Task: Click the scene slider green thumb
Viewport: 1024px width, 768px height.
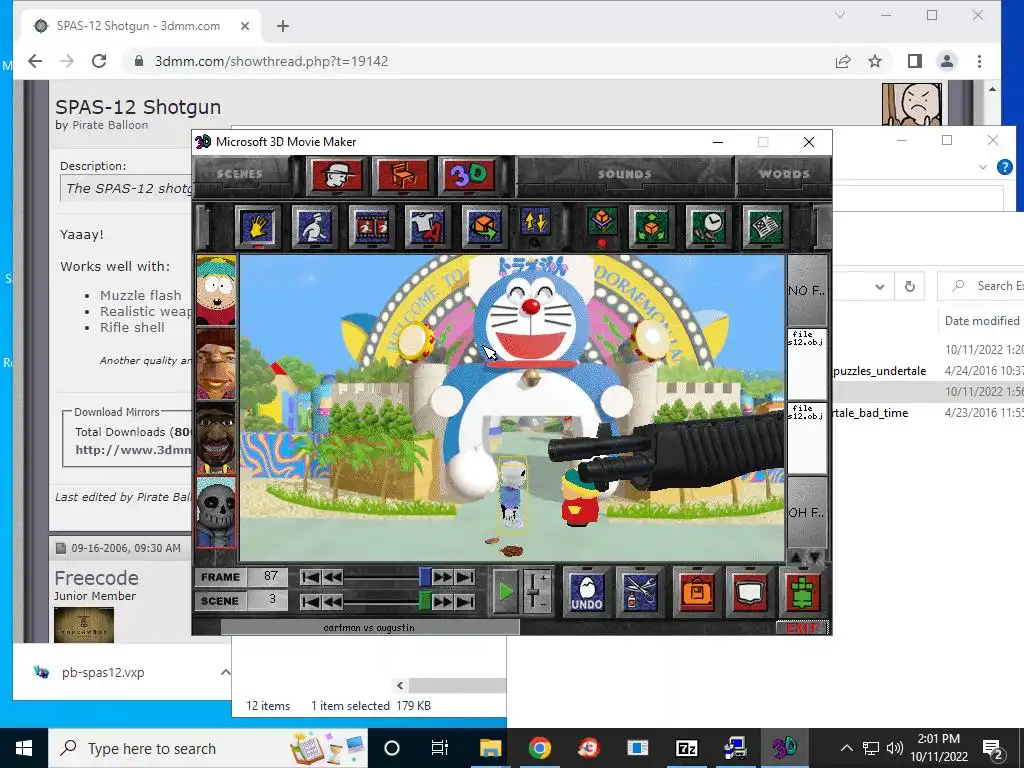Action: (x=424, y=601)
